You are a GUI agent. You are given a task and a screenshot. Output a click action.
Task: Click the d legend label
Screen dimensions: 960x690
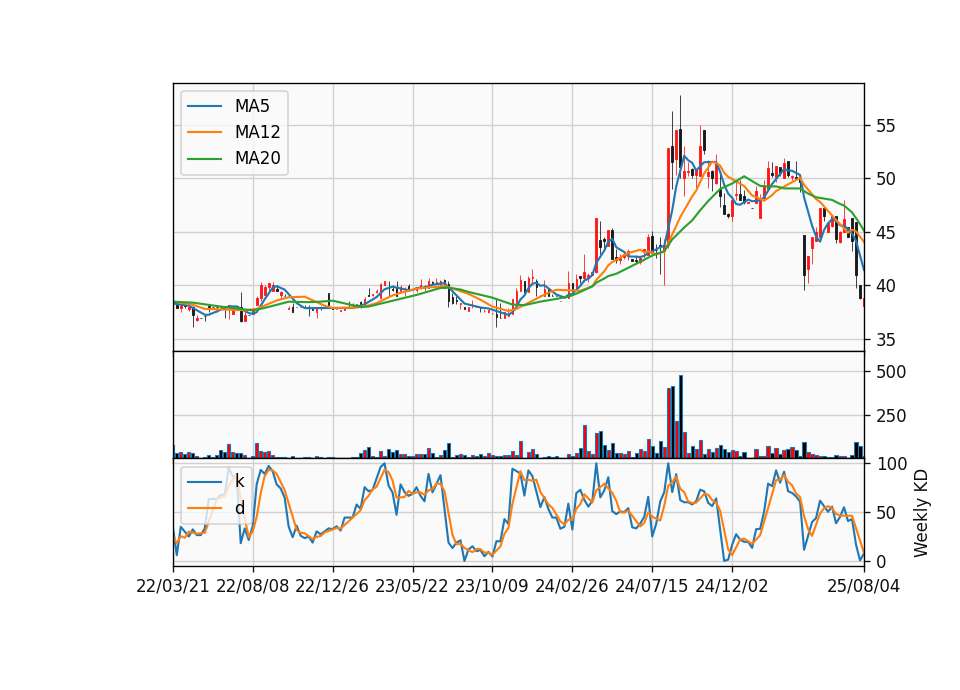click(239, 508)
